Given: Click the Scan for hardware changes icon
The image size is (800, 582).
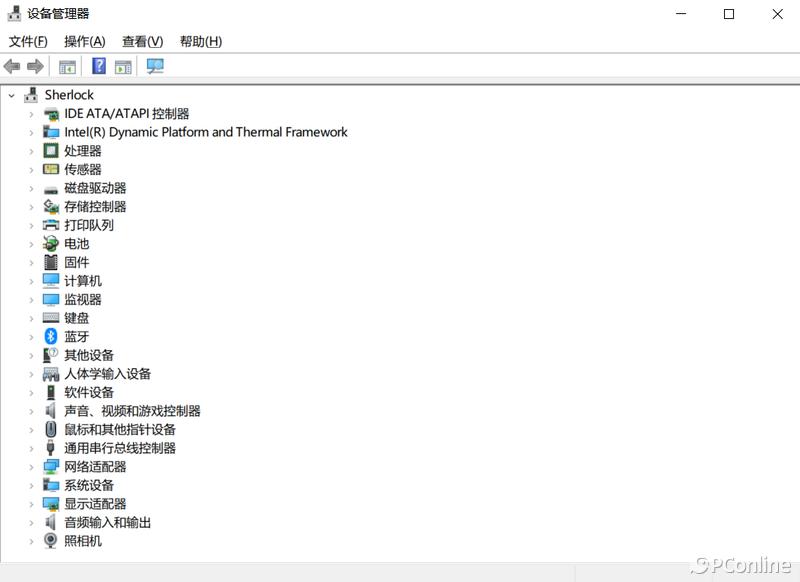Looking at the screenshot, I should 155,66.
